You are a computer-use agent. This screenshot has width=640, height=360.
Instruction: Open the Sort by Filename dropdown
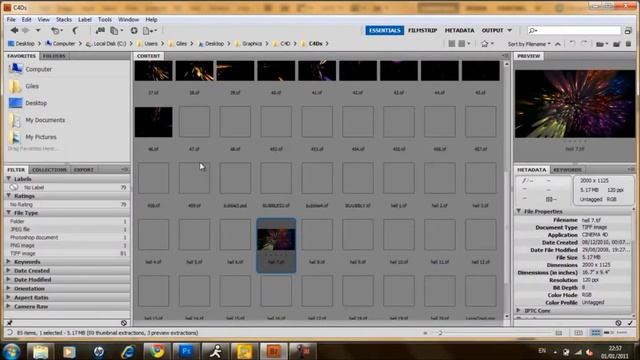coord(529,44)
